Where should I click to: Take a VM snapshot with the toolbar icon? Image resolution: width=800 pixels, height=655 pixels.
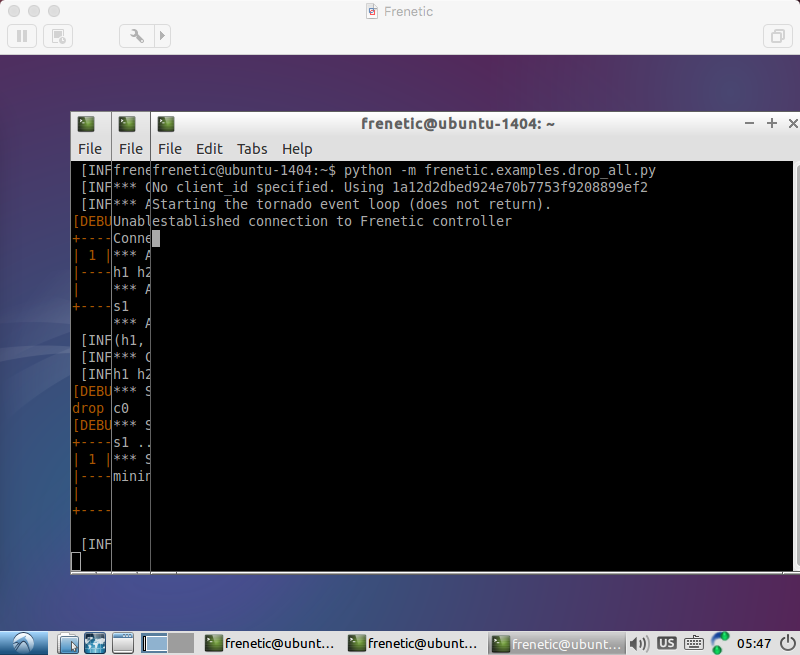58,36
